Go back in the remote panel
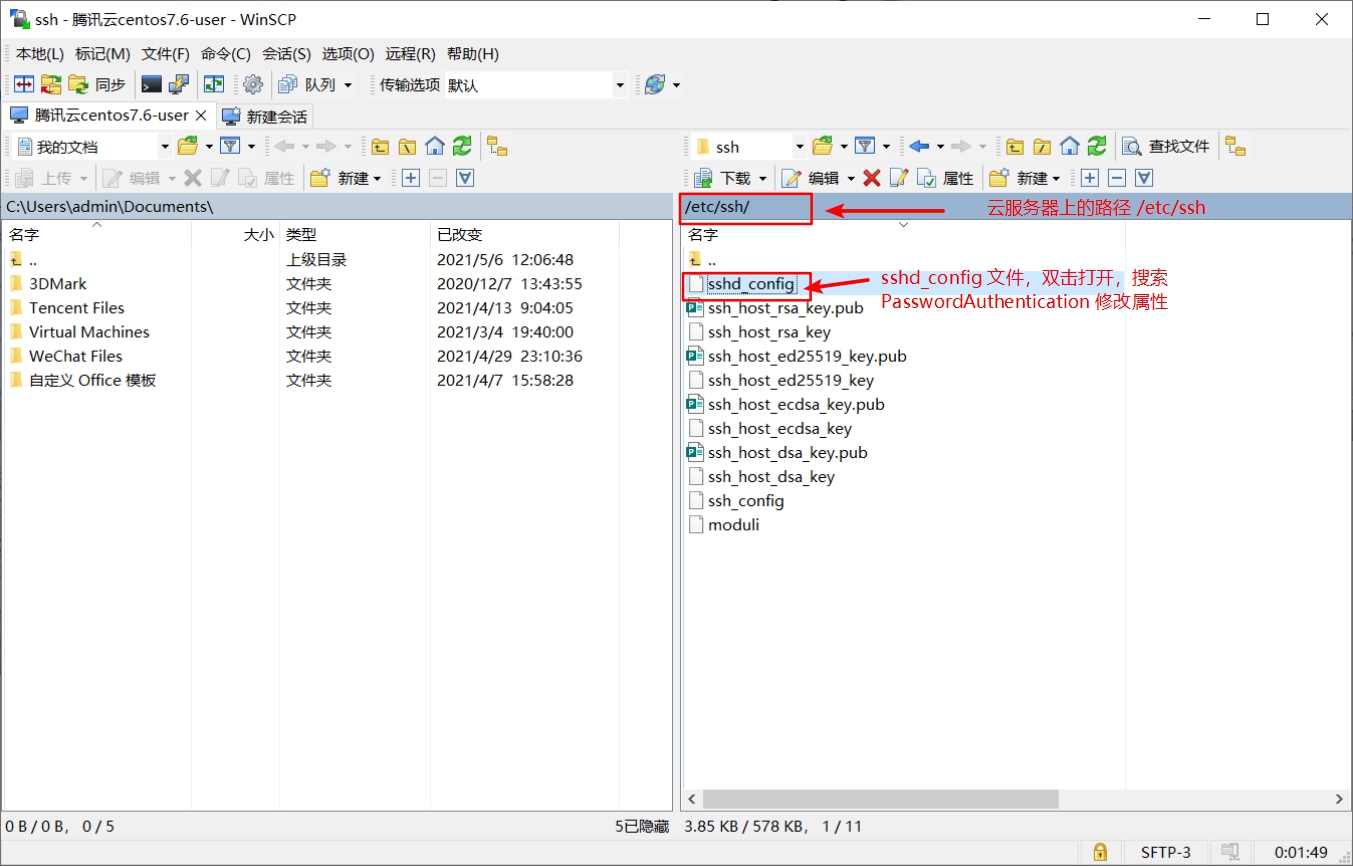The image size is (1353, 866). (x=919, y=146)
